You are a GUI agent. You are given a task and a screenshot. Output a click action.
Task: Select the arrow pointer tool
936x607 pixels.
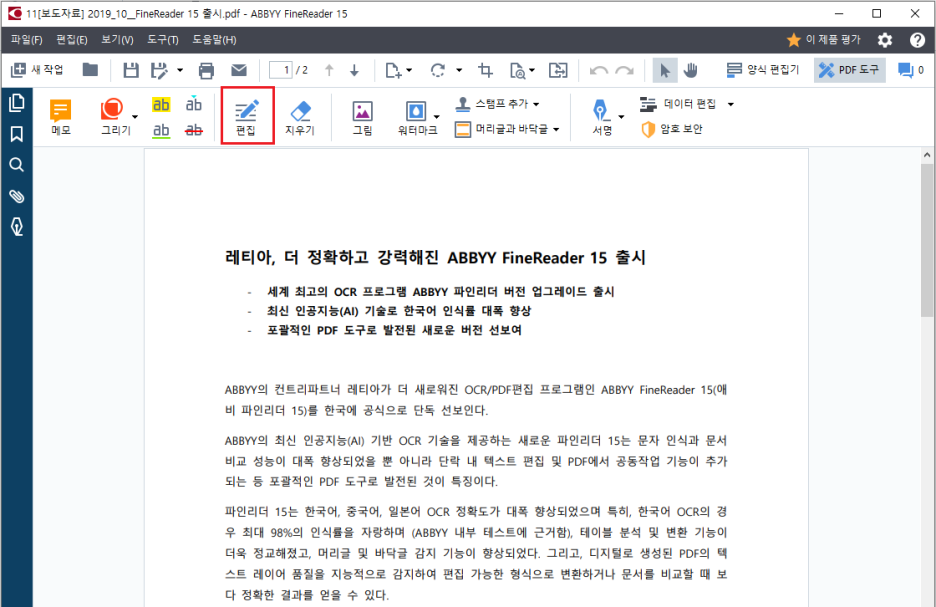(x=664, y=70)
